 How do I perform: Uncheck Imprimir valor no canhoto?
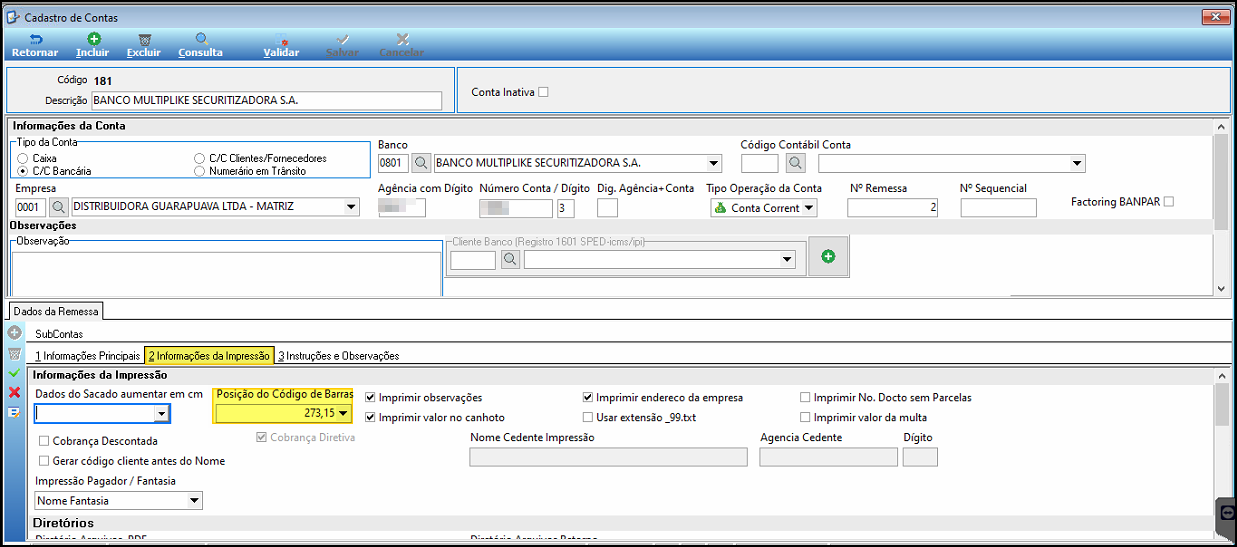[x=371, y=417]
